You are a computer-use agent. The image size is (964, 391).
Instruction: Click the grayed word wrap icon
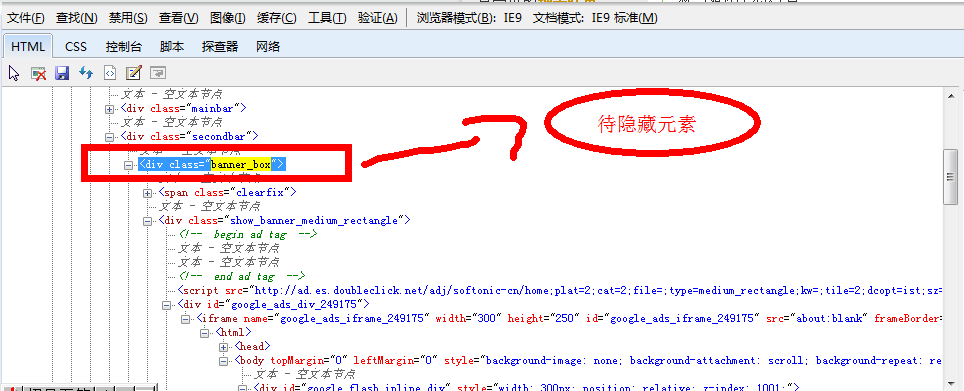pos(158,74)
